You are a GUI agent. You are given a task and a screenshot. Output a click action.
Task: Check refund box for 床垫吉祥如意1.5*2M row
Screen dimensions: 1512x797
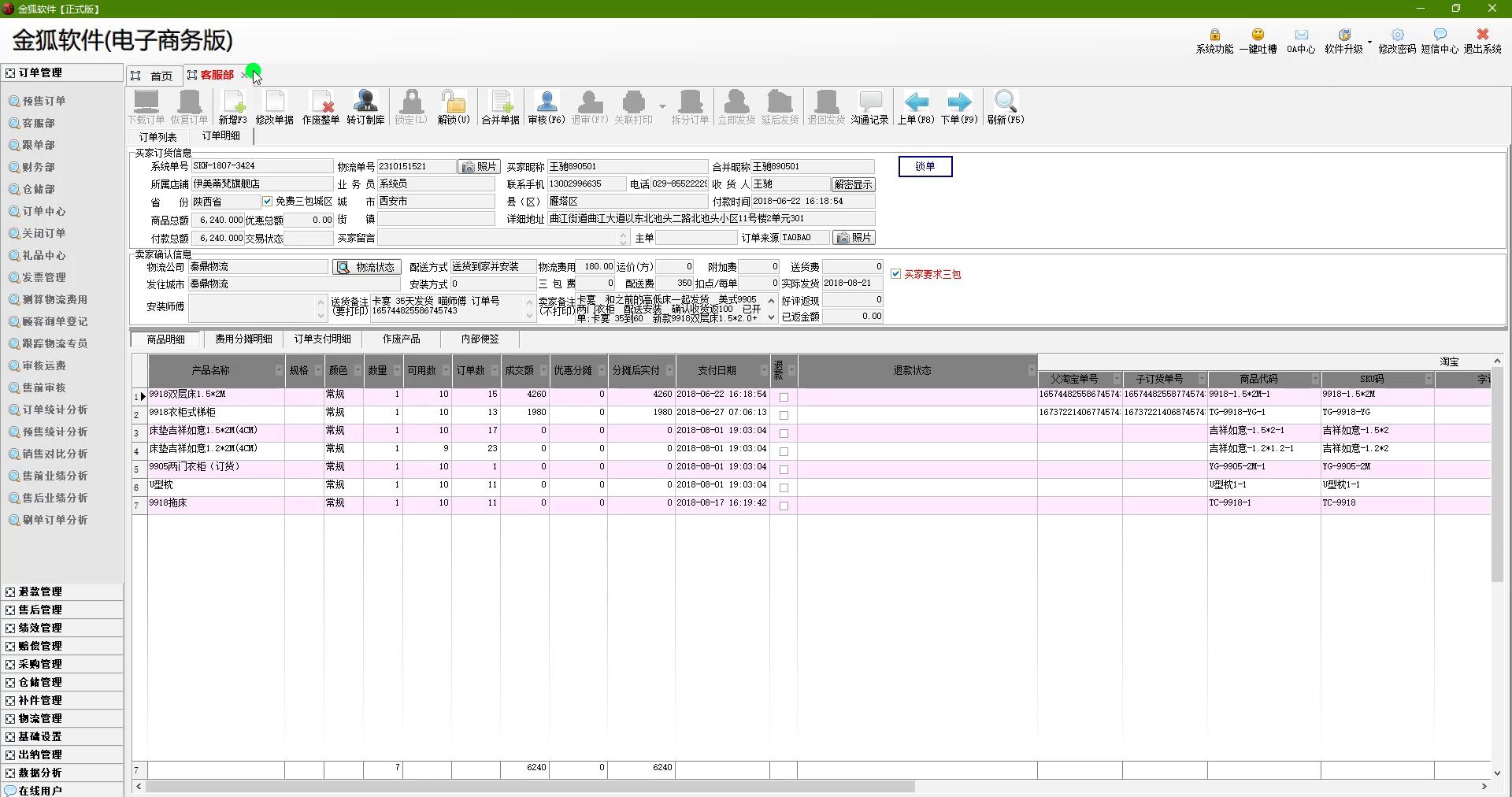[x=784, y=433]
